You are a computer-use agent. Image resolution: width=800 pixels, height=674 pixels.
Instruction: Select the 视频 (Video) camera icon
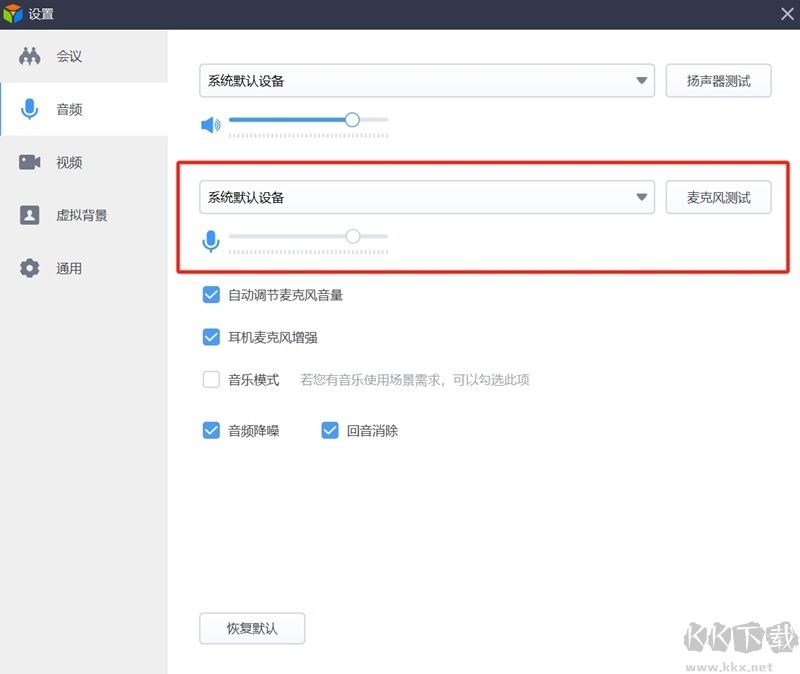pyautogui.click(x=30, y=162)
